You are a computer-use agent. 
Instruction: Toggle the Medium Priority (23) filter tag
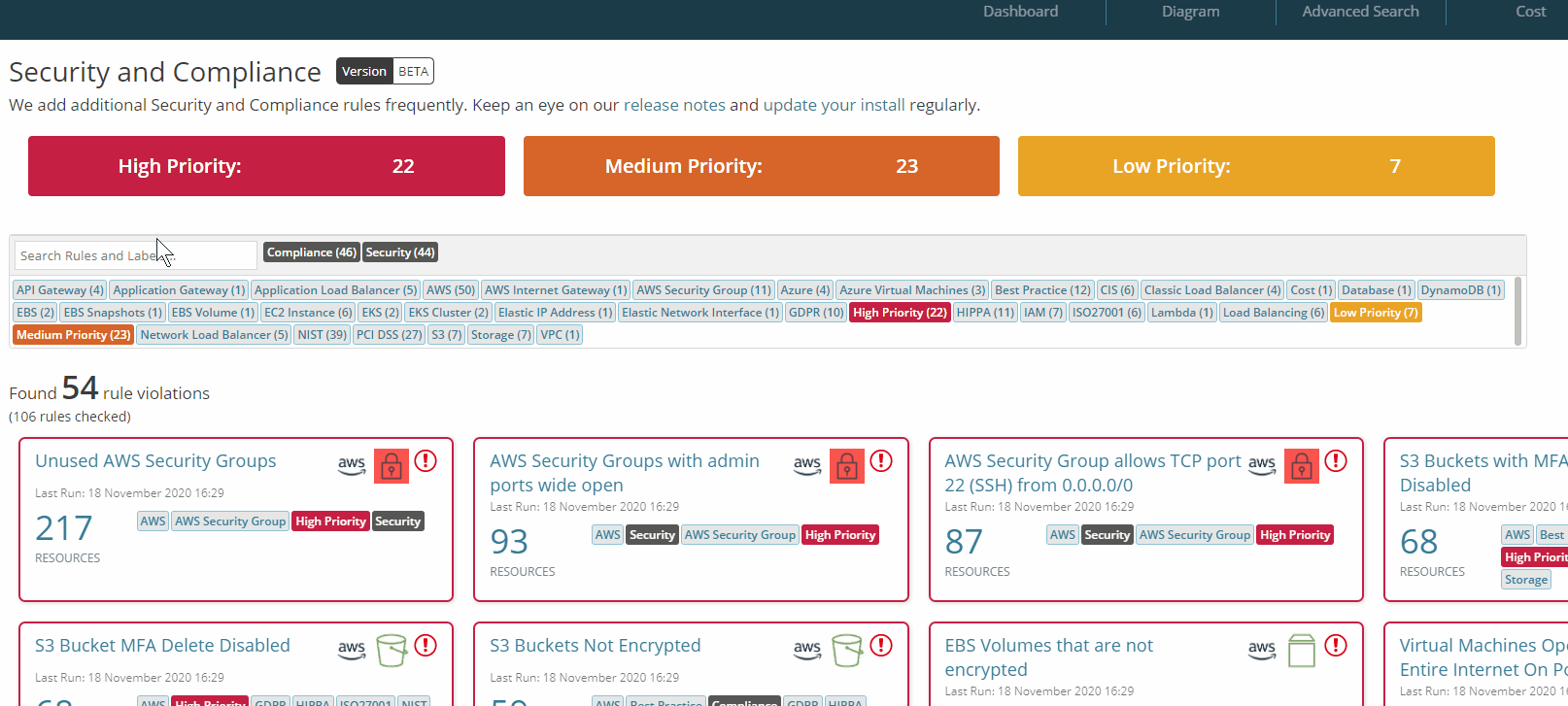pos(73,335)
